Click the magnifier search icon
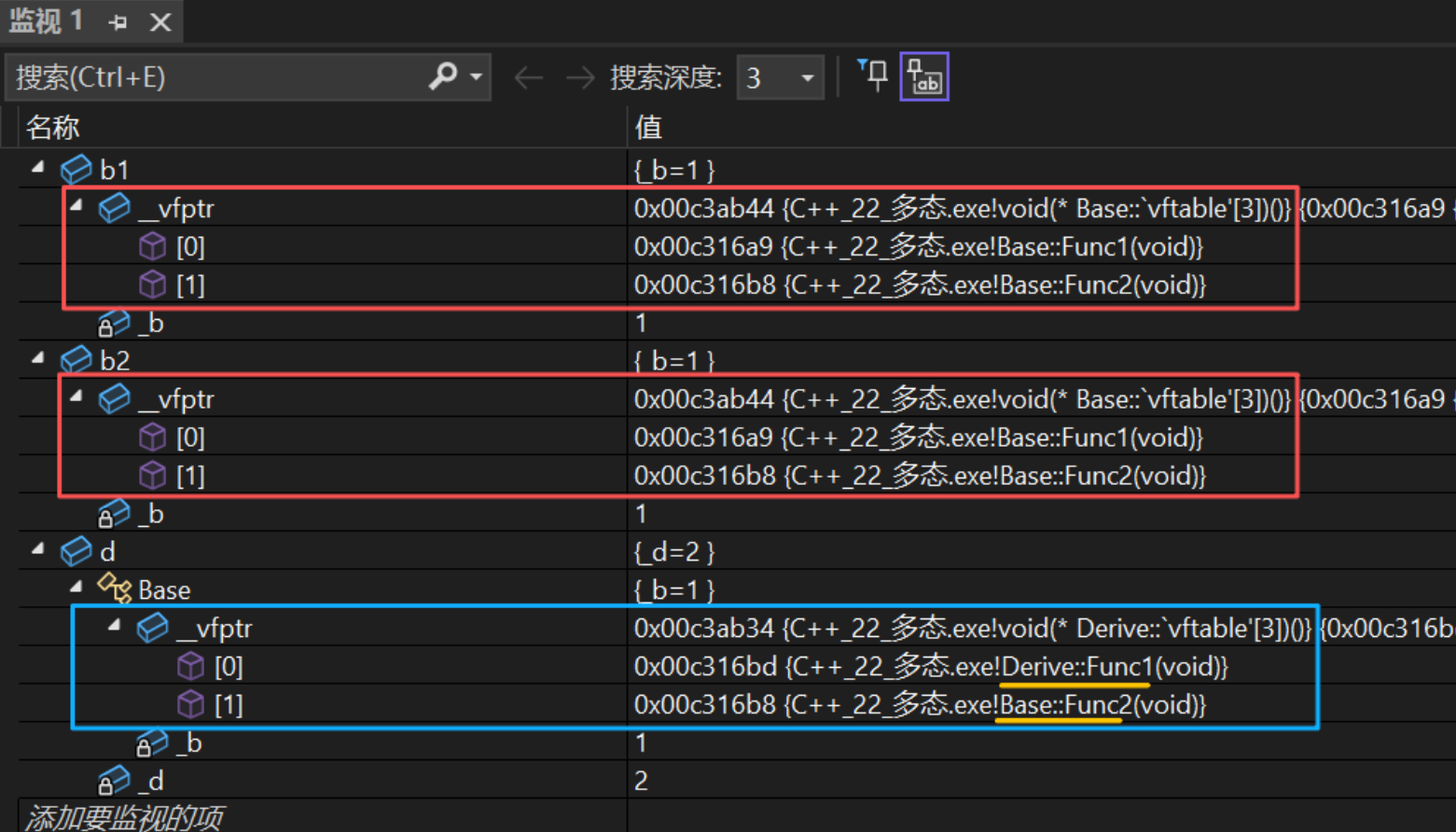This screenshot has width=1456, height=832. 443,76
